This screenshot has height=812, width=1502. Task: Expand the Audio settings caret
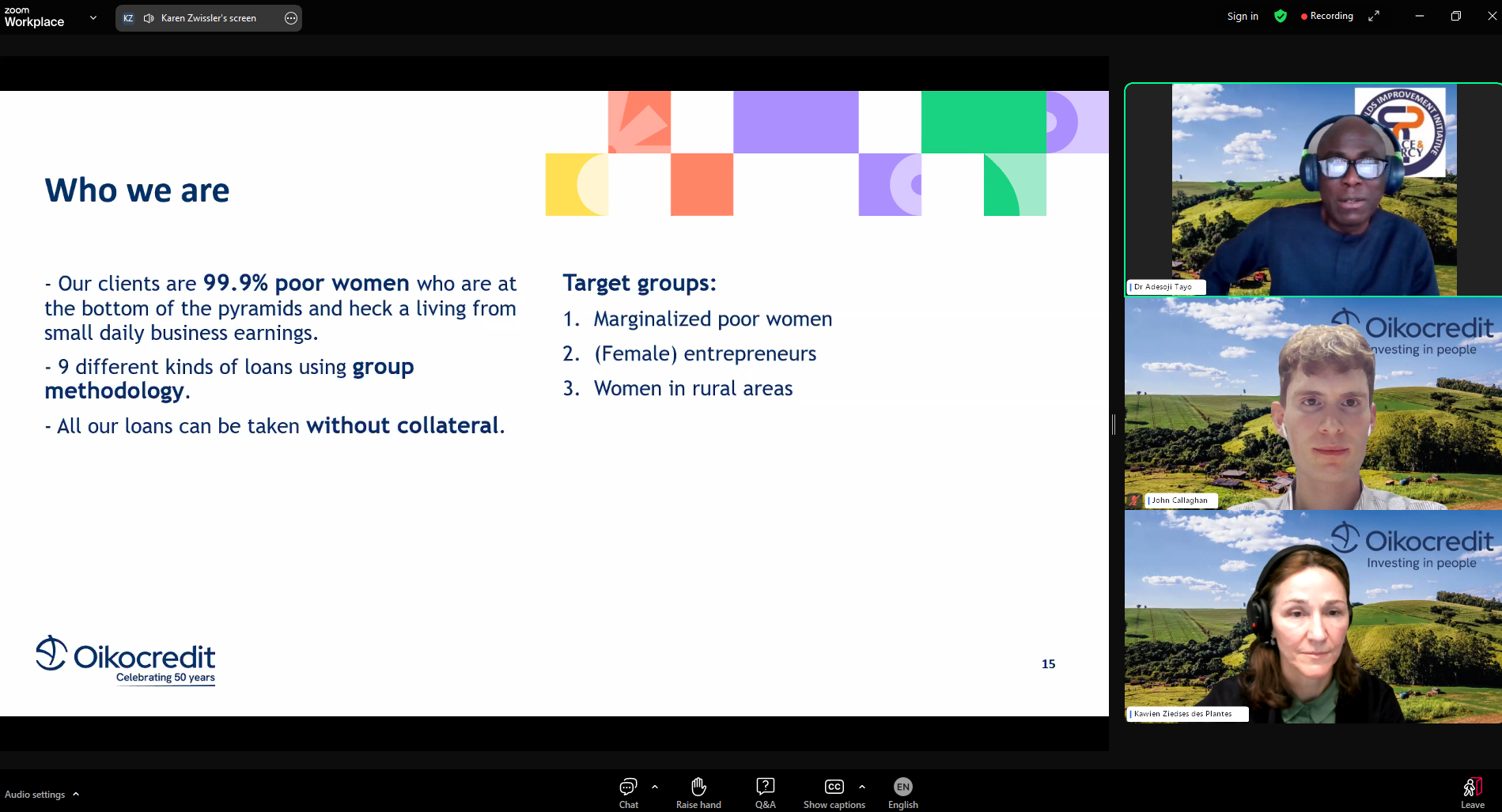click(x=76, y=794)
